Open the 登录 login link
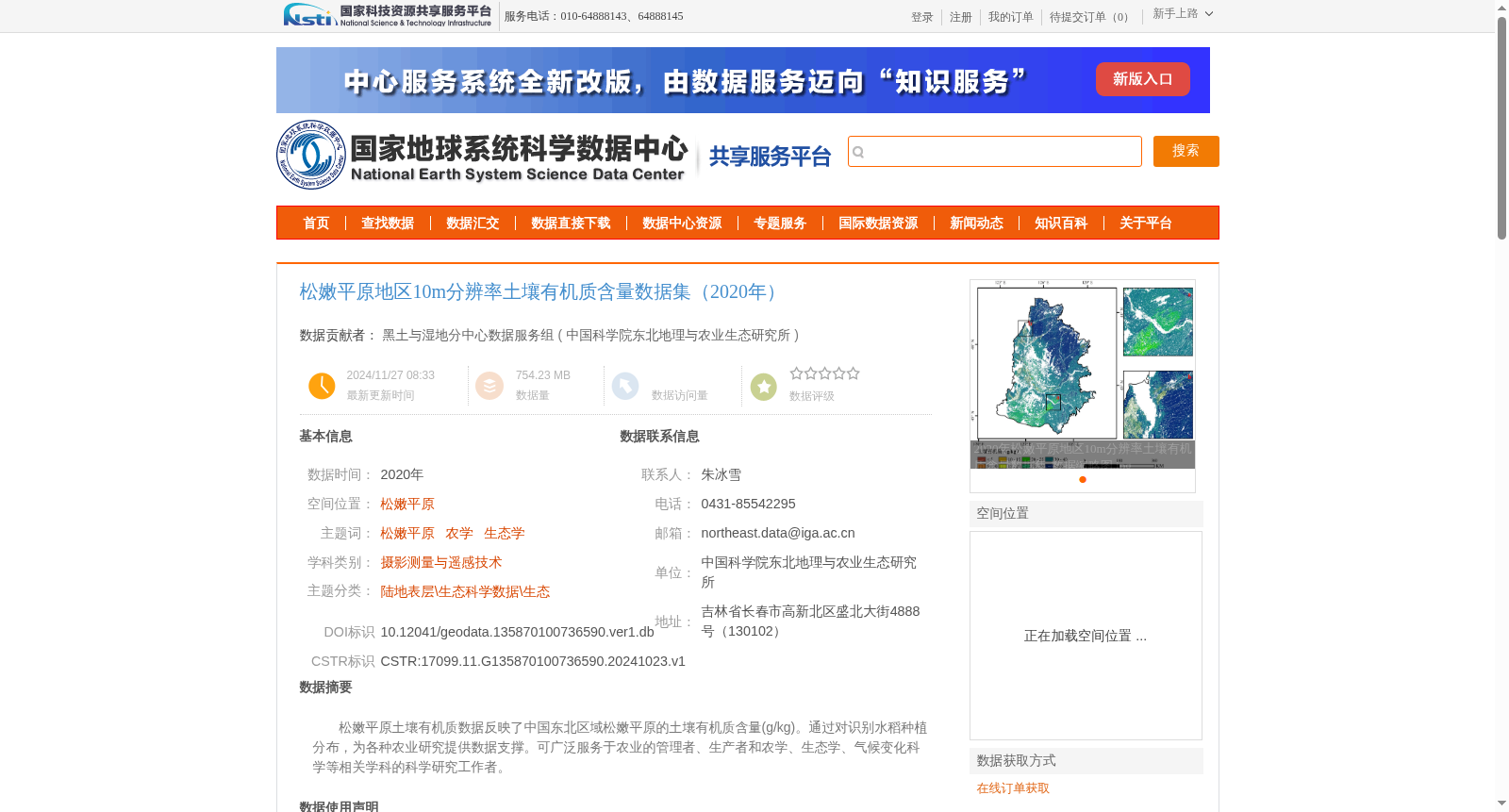Screen dimensions: 1509x812 pos(922,17)
